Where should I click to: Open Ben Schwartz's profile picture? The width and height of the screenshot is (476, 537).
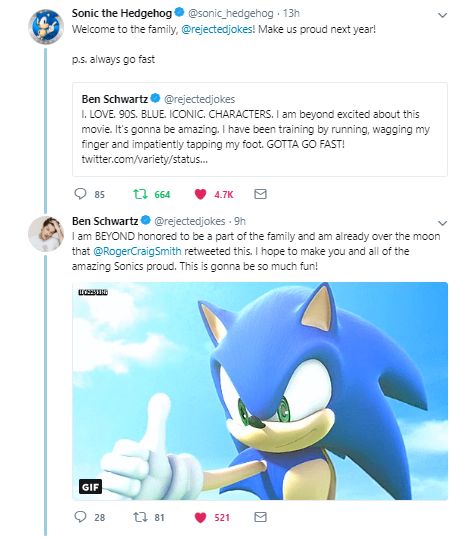click(46, 234)
